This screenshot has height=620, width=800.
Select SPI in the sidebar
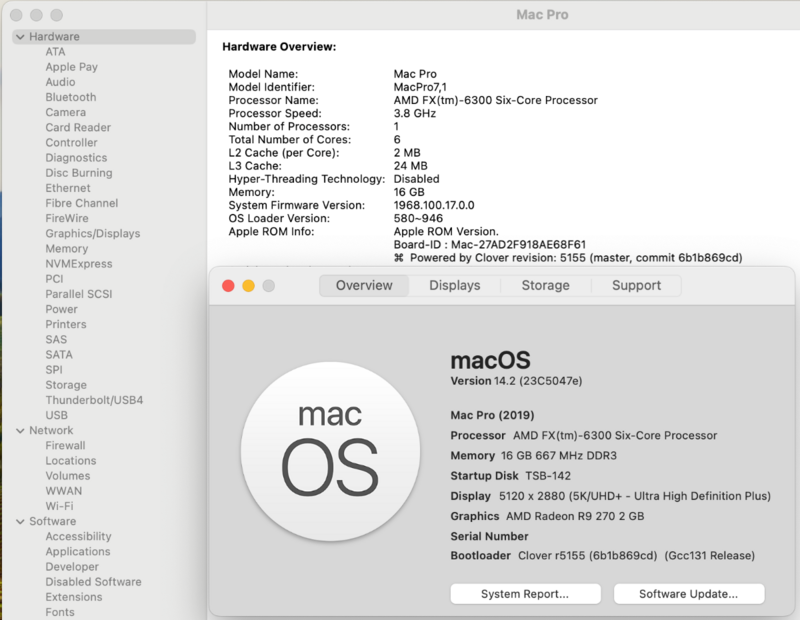coord(54,370)
